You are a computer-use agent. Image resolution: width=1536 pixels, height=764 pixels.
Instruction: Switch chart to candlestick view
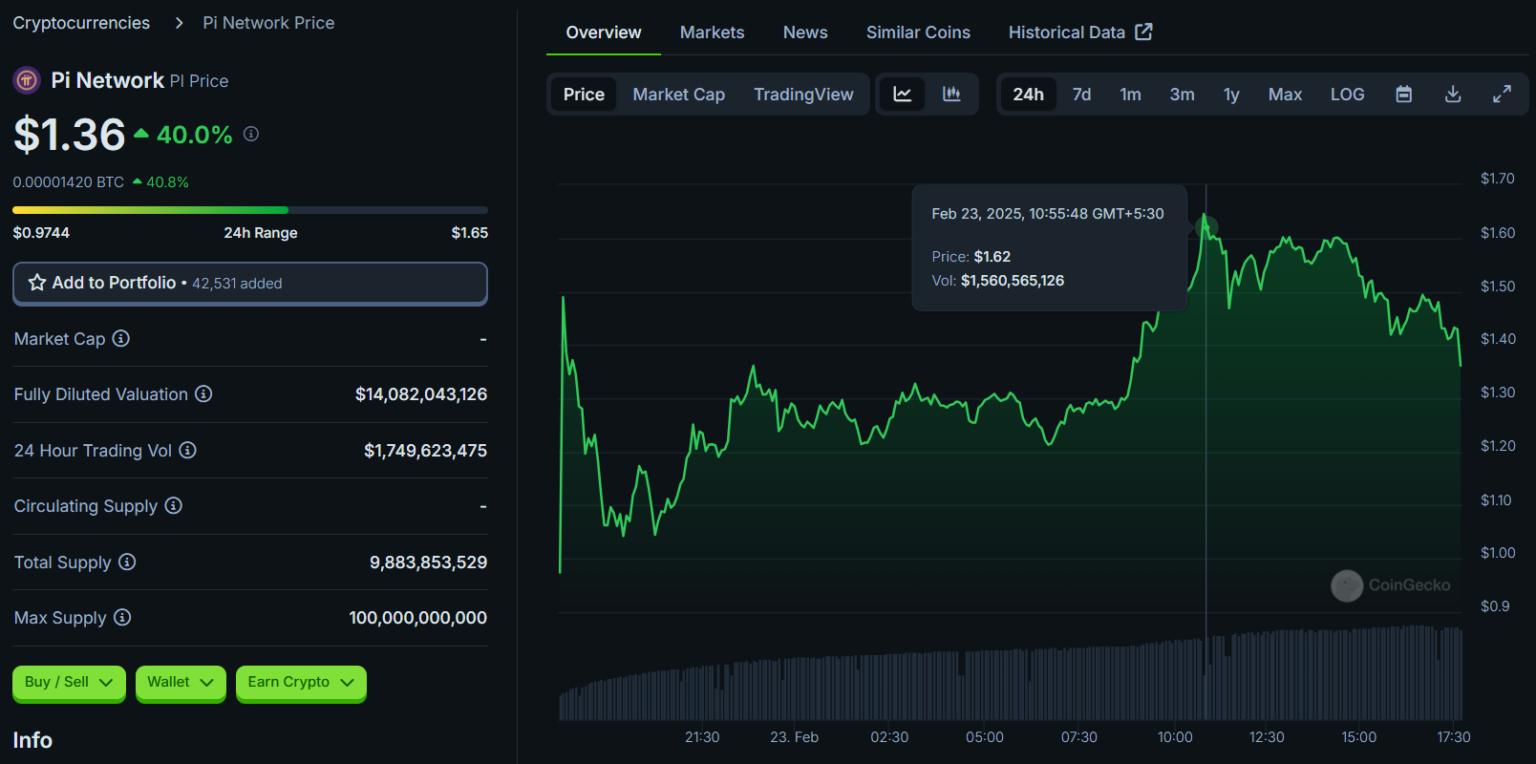click(x=950, y=93)
